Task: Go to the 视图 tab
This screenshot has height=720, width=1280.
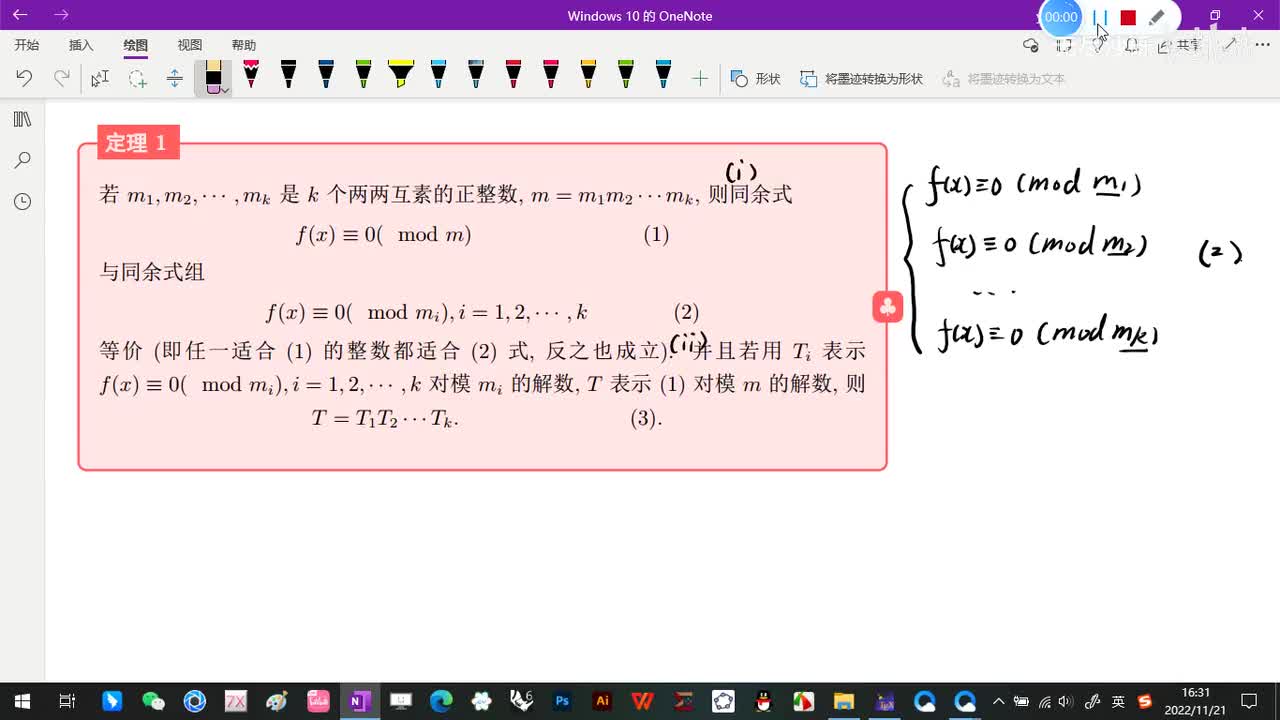Action: [190, 45]
